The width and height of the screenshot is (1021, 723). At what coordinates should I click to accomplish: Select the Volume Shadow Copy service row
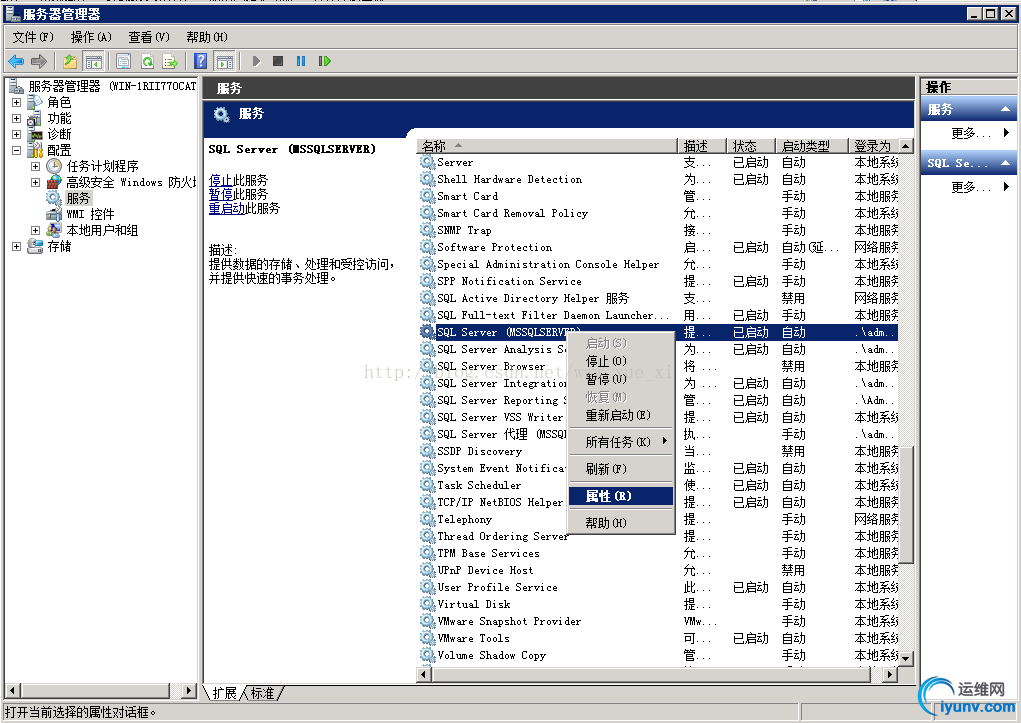pos(658,655)
